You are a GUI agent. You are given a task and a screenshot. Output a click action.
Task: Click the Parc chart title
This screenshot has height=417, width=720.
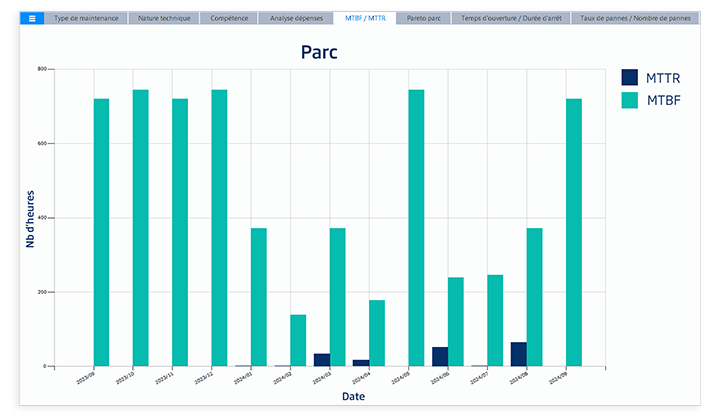pyautogui.click(x=319, y=52)
